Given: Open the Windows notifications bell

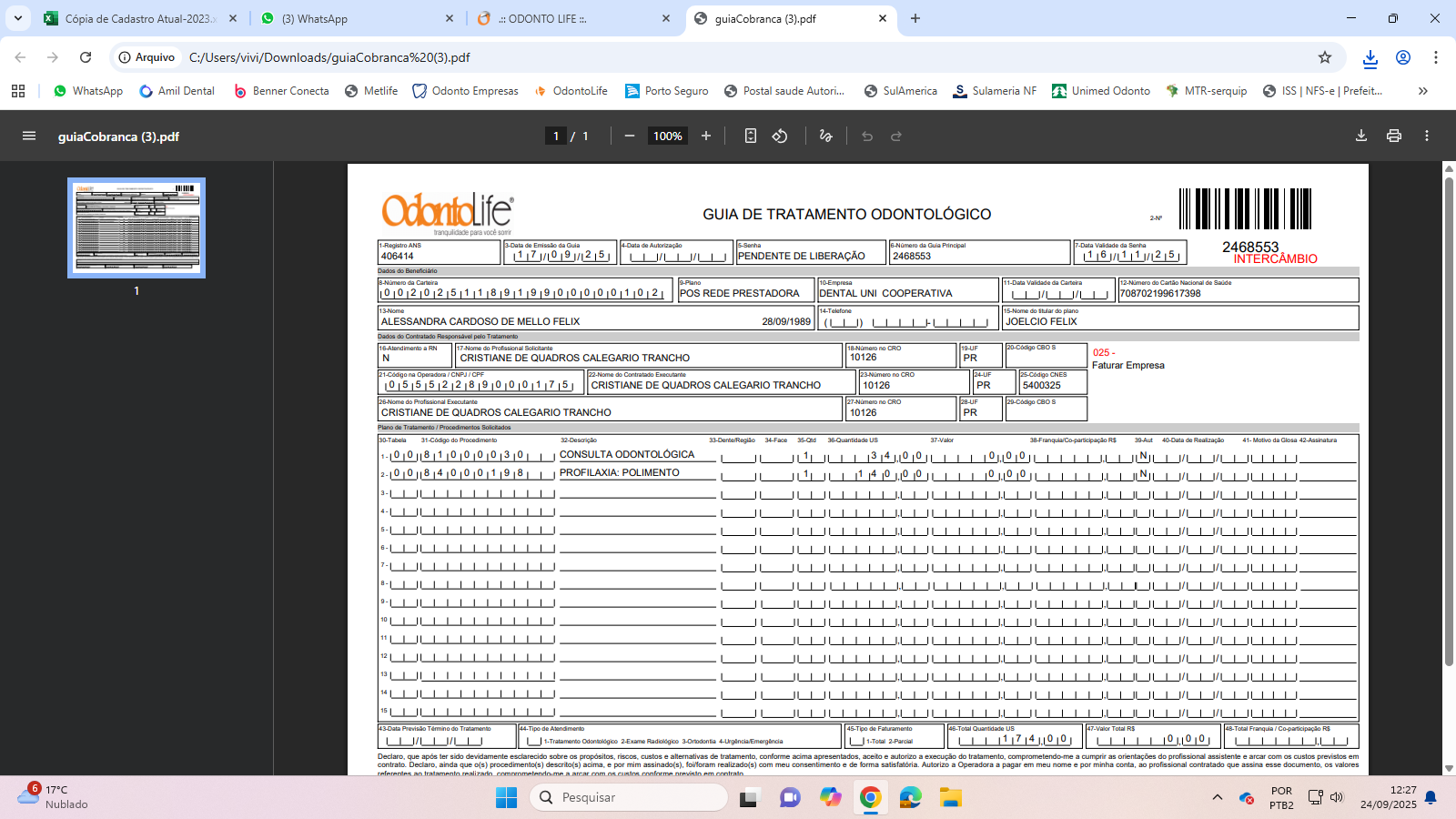Looking at the screenshot, I should coord(1431,798).
